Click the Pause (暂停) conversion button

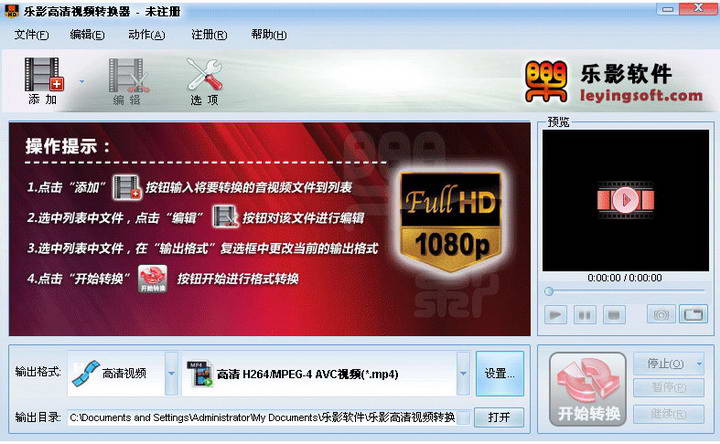pos(669,388)
